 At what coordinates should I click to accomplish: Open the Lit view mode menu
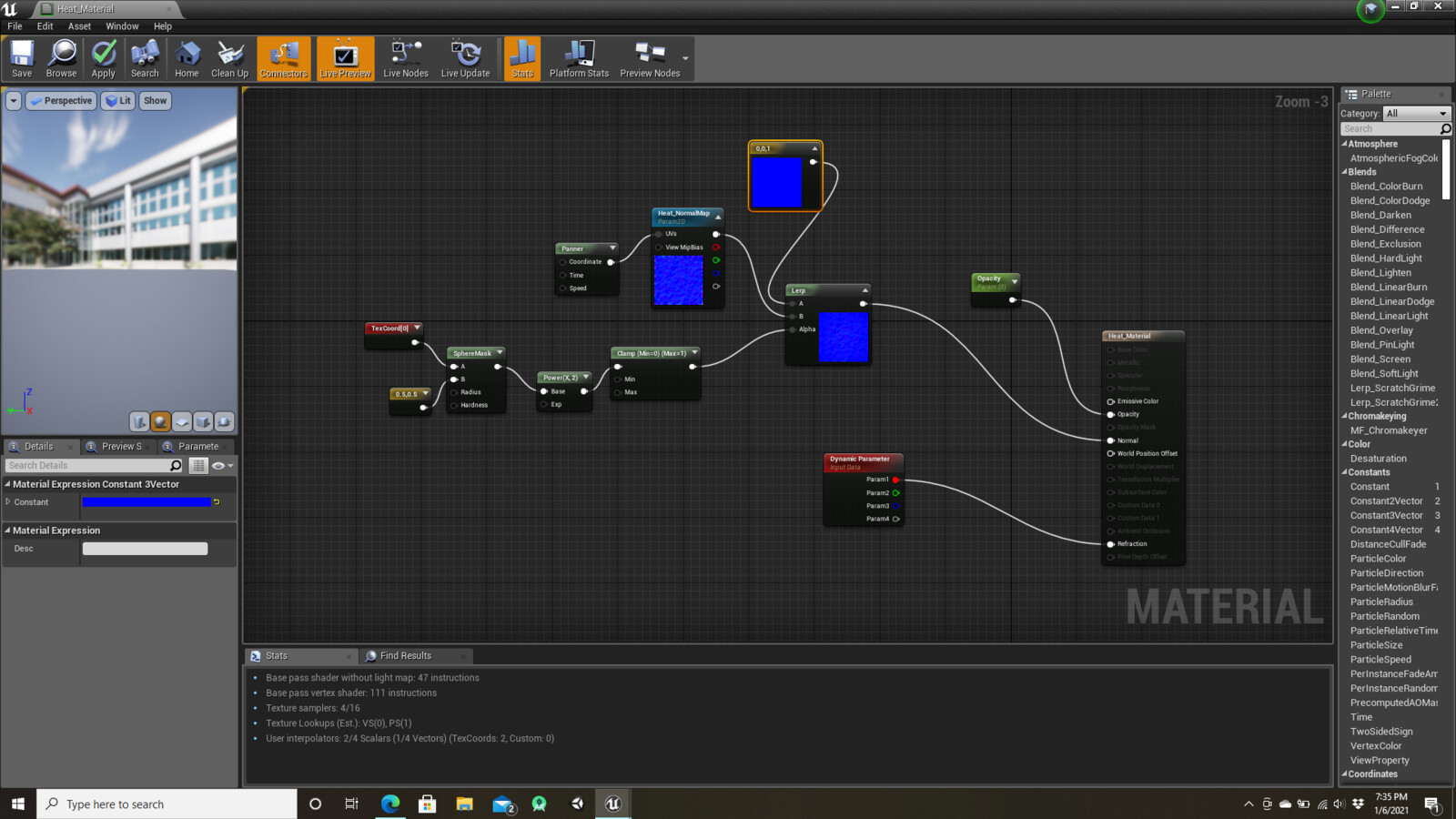point(118,101)
